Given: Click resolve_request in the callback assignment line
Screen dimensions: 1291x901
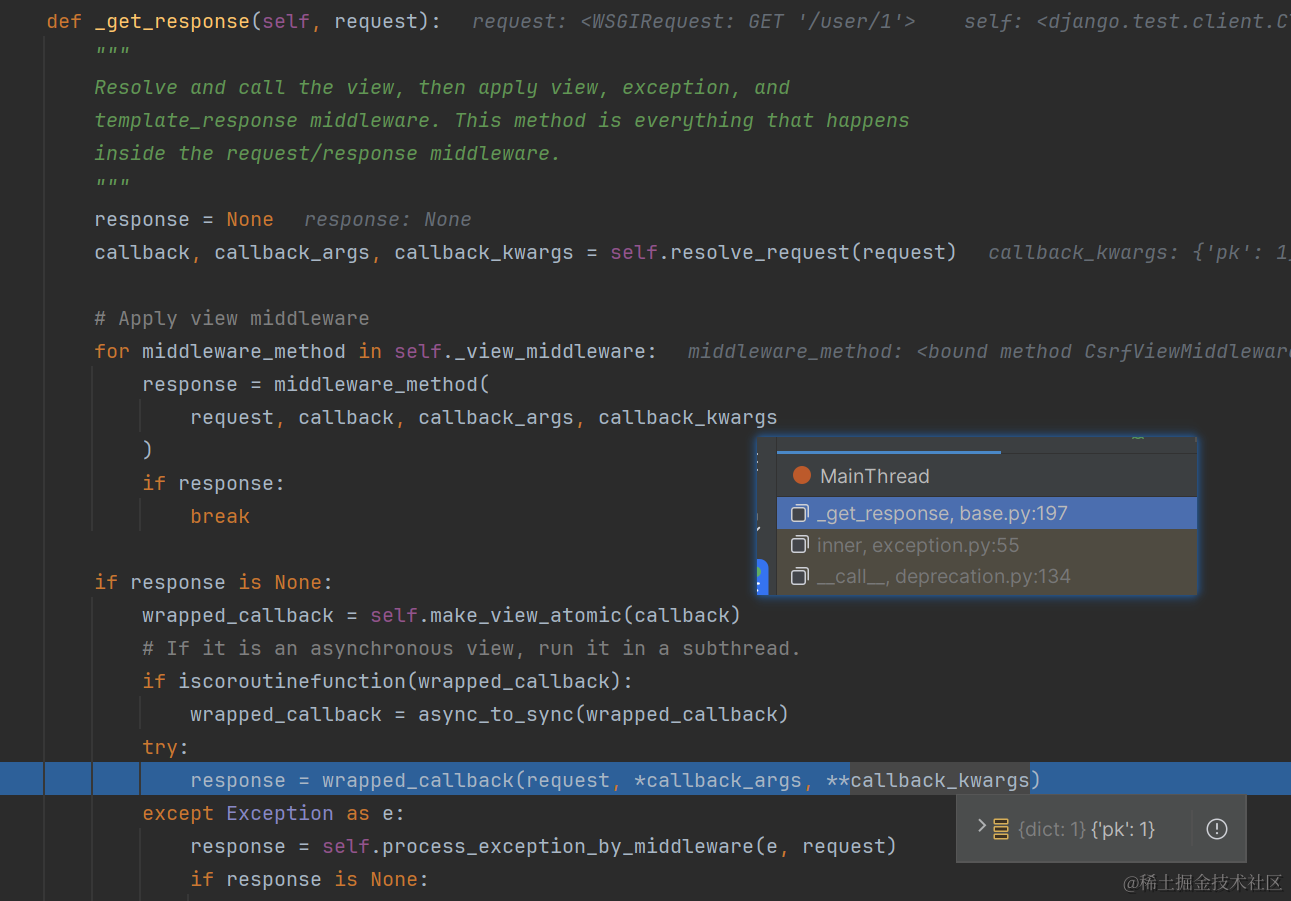Looking at the screenshot, I should pyautogui.click(x=758, y=252).
